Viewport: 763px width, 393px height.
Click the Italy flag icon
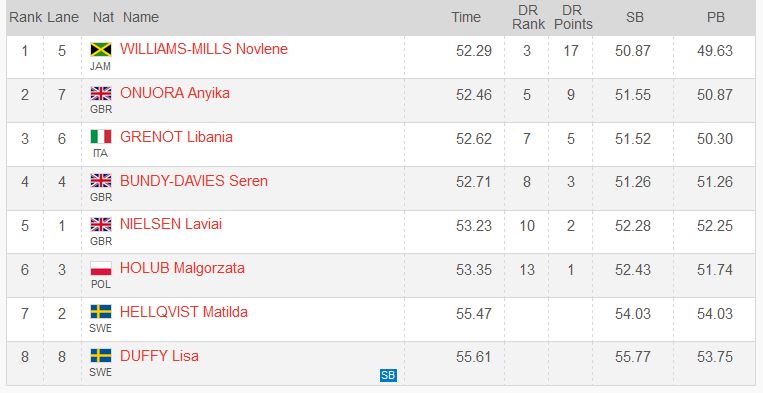pyautogui.click(x=101, y=137)
